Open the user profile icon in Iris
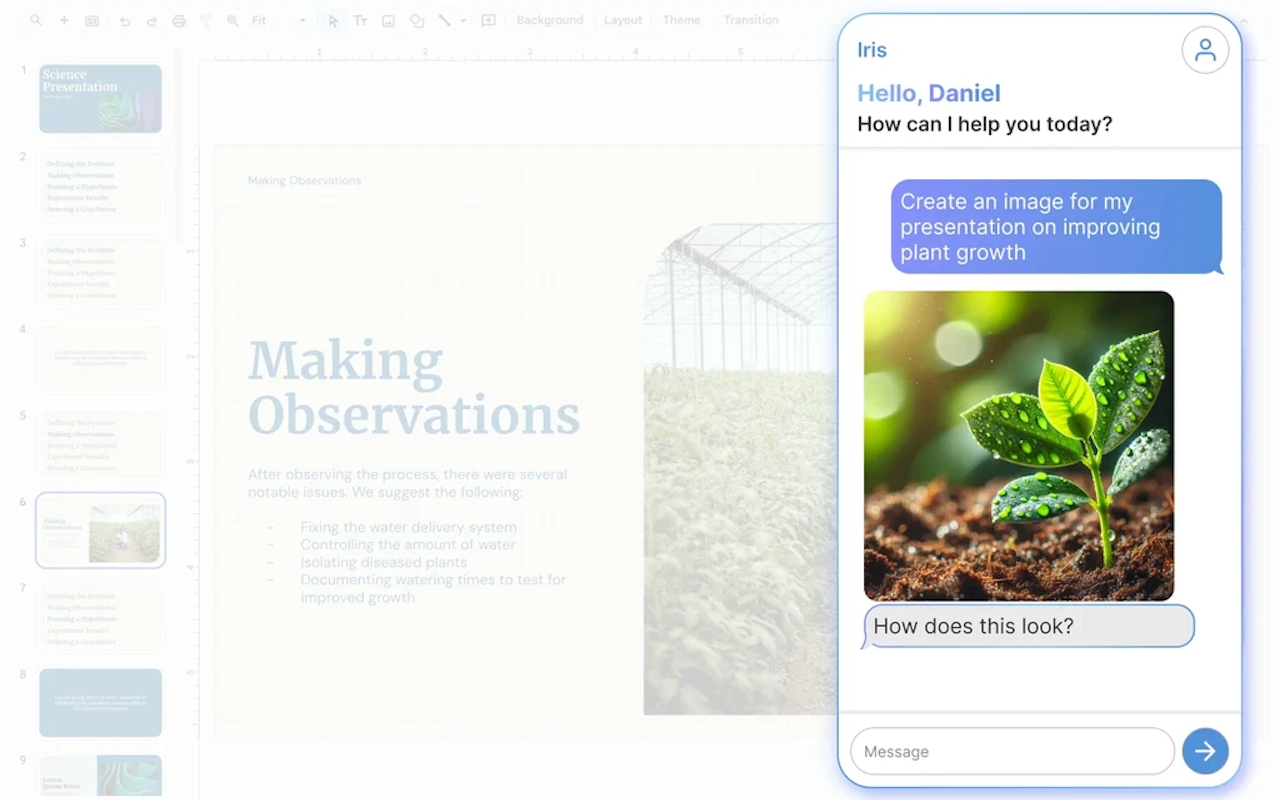 (1205, 50)
